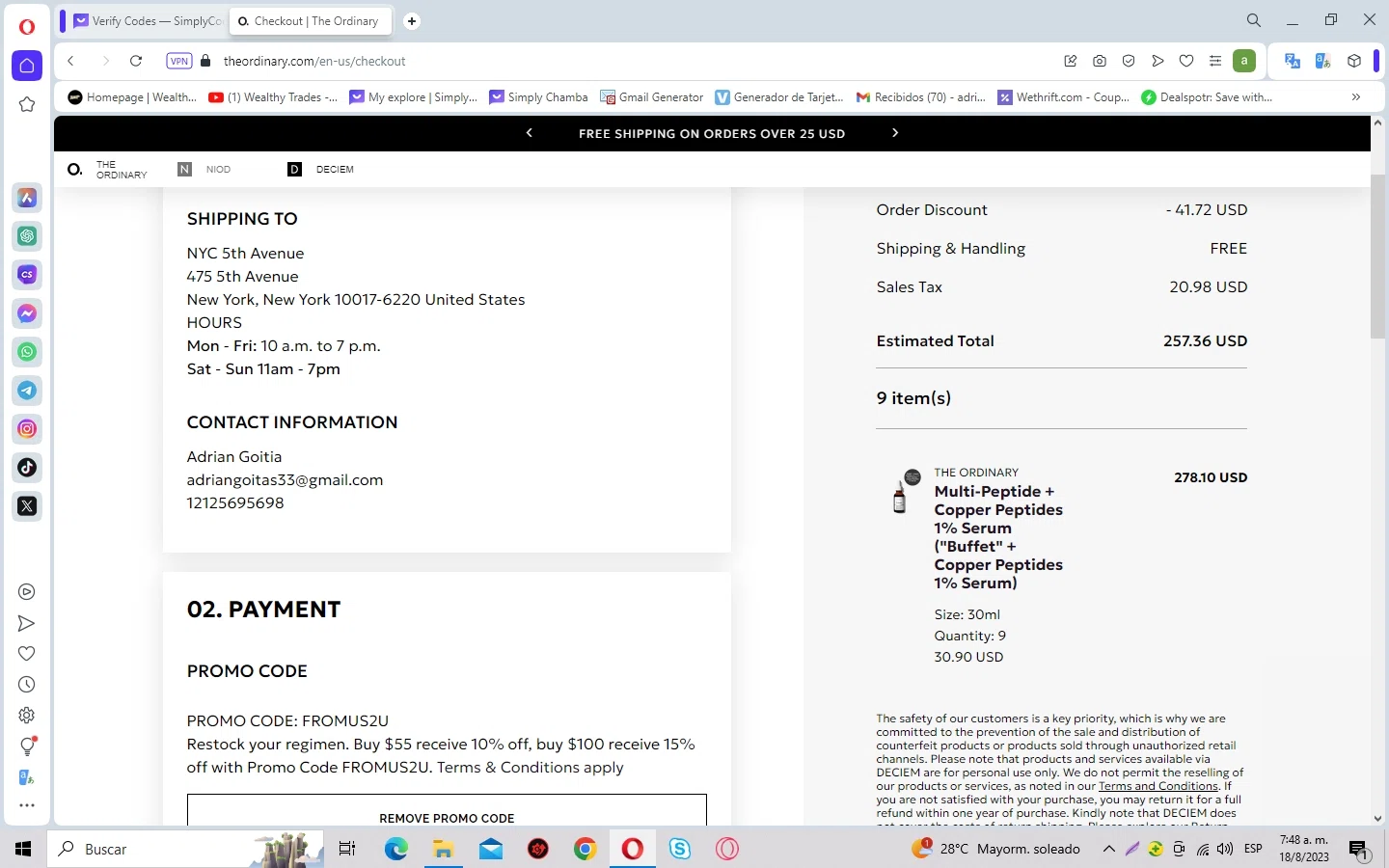Search tabs with the magnifier icon
1389x868 pixels.
[1254, 20]
